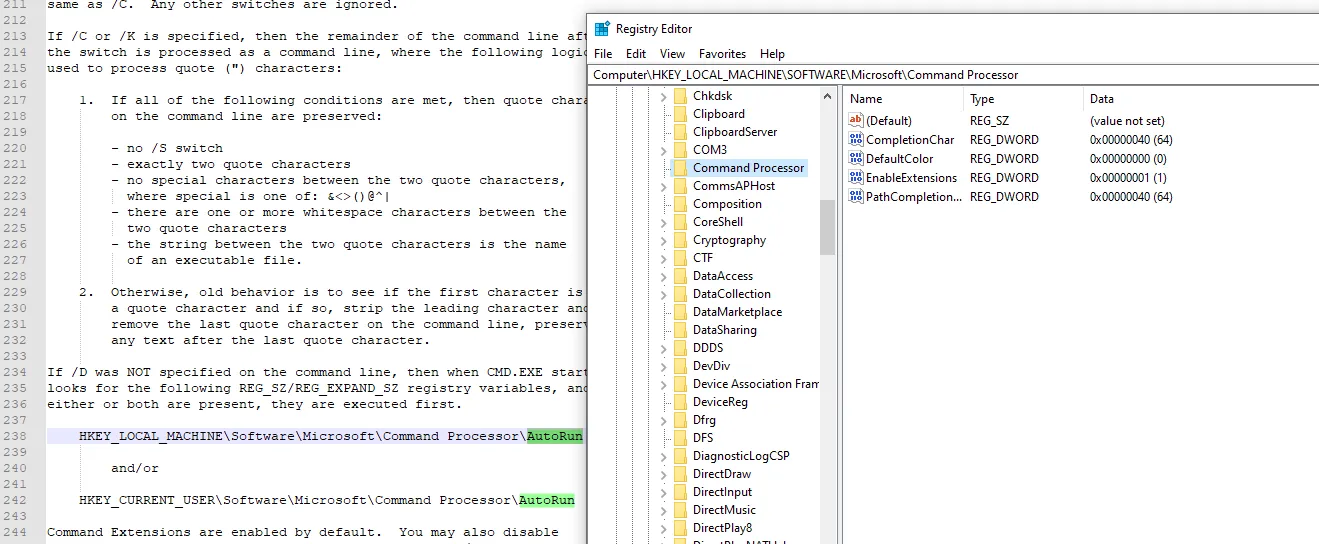This screenshot has height=544, width=1319.
Task: Expand the Chkdsk registry key
Action: coord(663,96)
